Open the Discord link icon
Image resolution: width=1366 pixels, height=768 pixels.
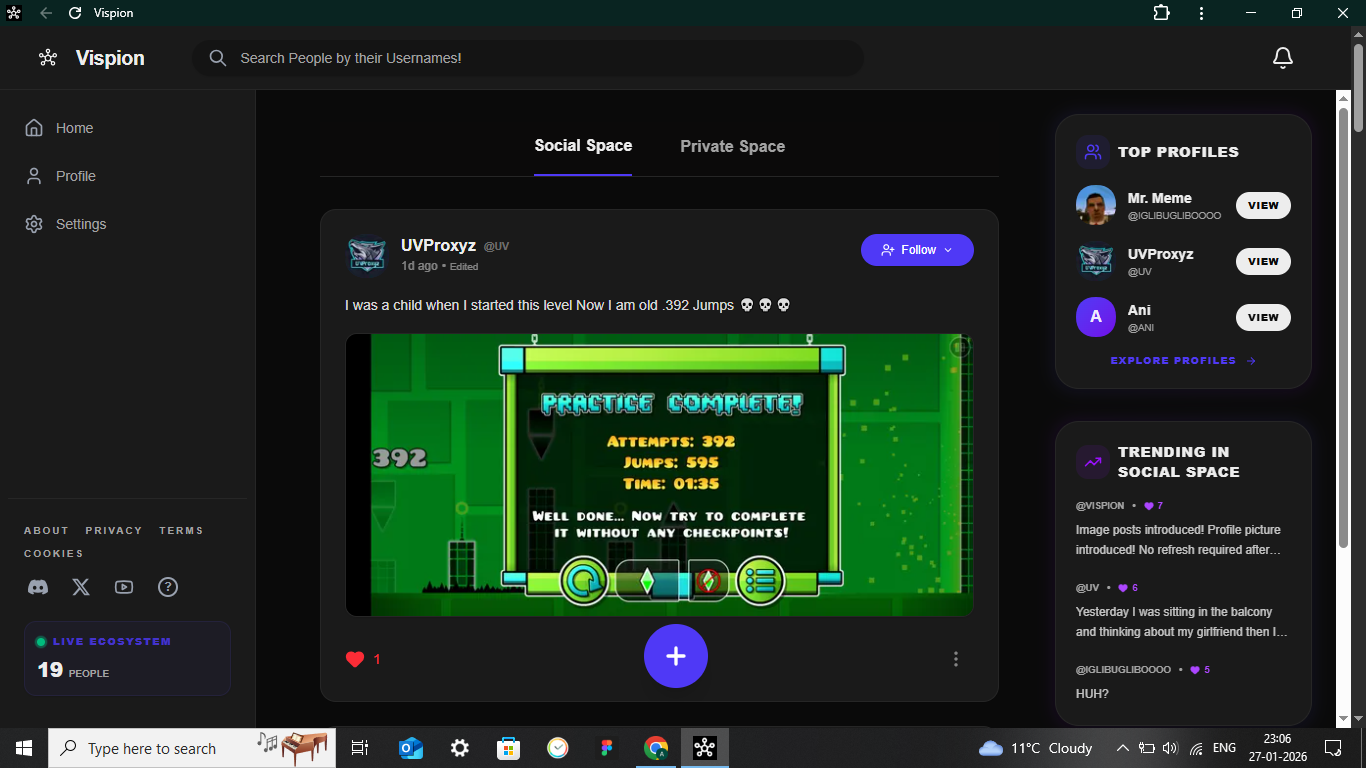38,587
